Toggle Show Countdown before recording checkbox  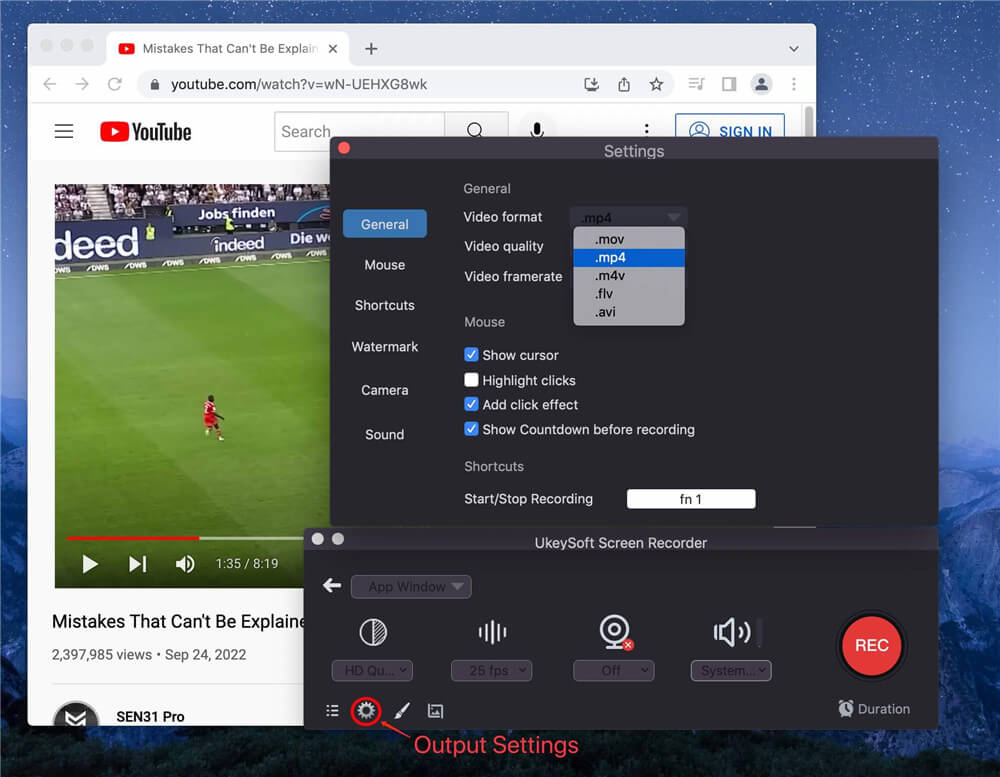pos(471,429)
